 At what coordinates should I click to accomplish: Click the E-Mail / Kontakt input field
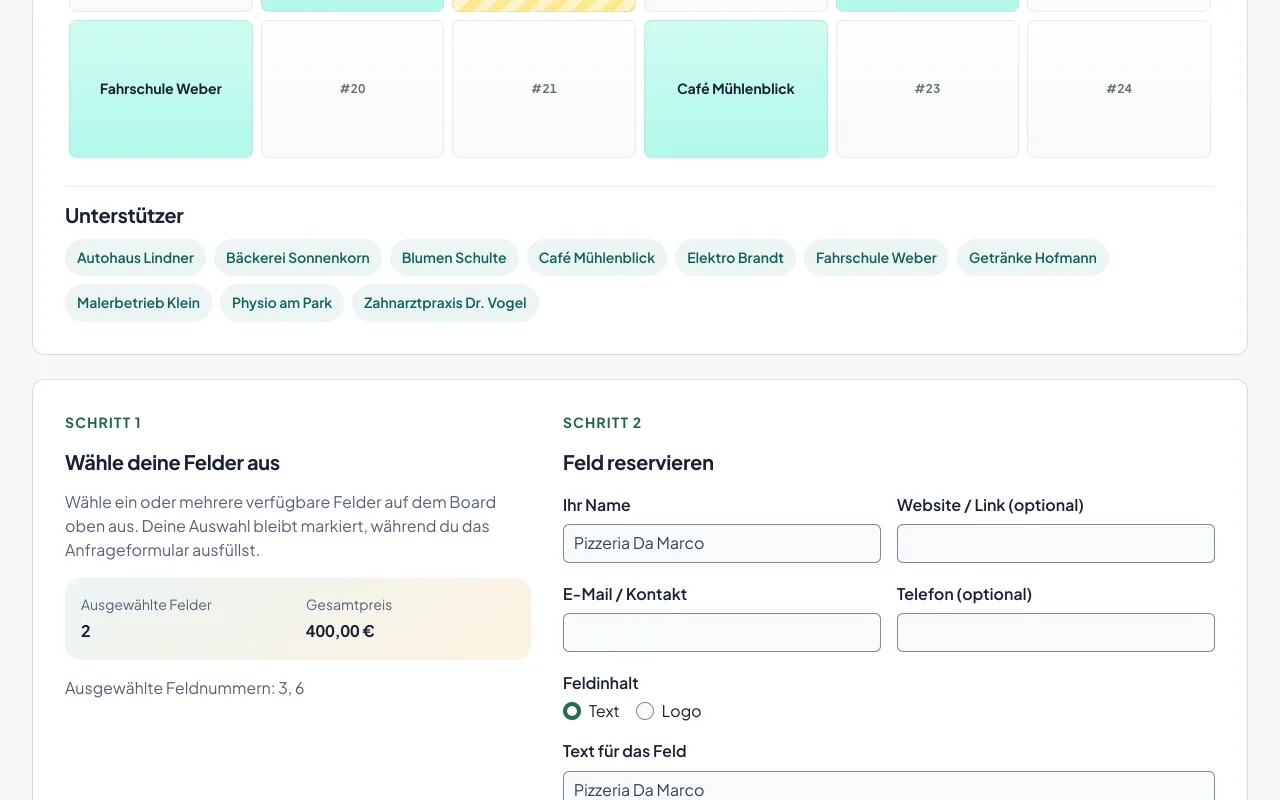tap(722, 632)
